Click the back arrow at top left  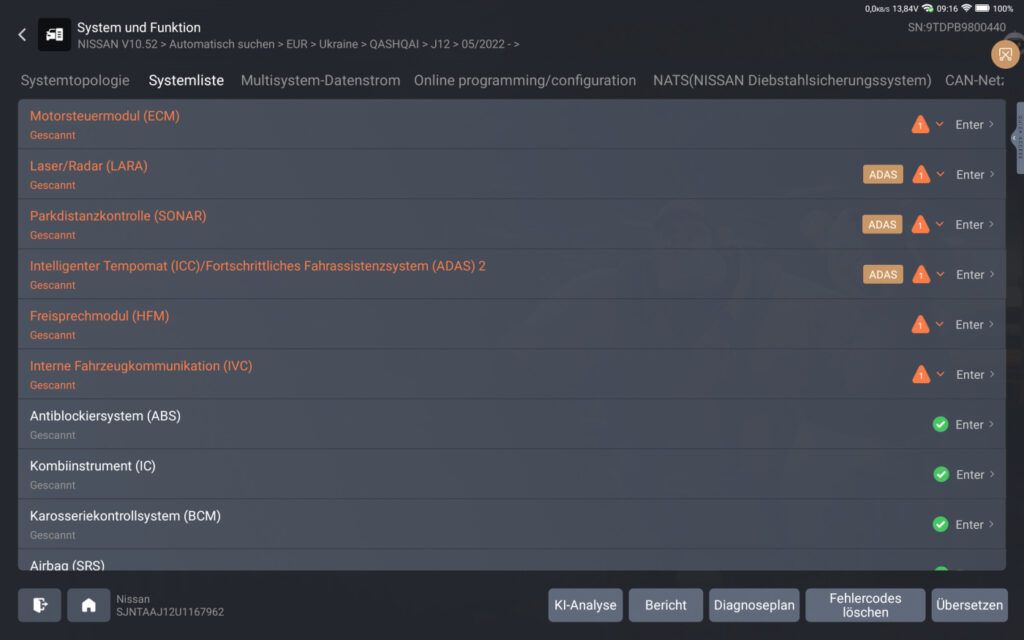20,33
